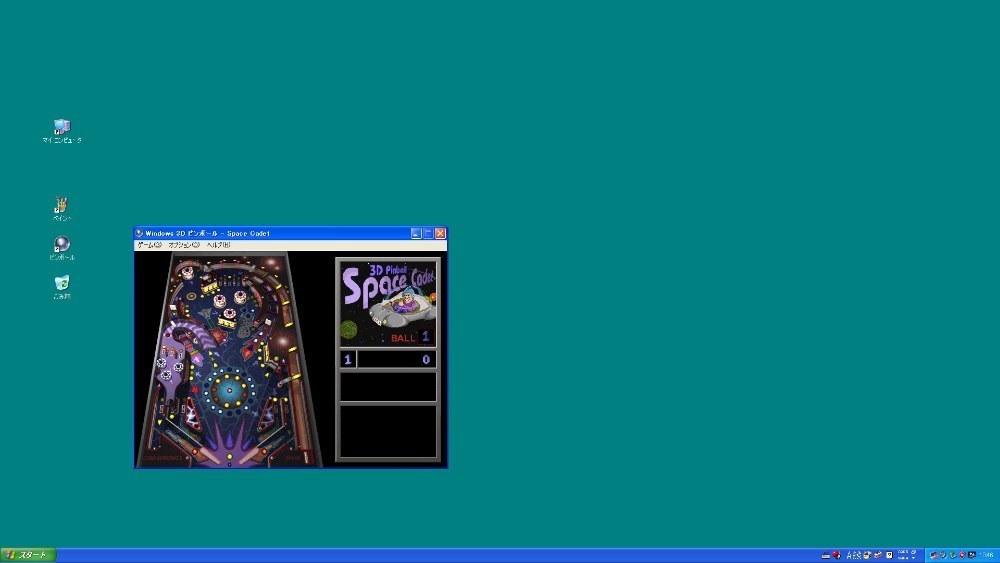Viewport: 1000px width, 563px height.
Task: Click the score display showing 0
Action: point(397,360)
